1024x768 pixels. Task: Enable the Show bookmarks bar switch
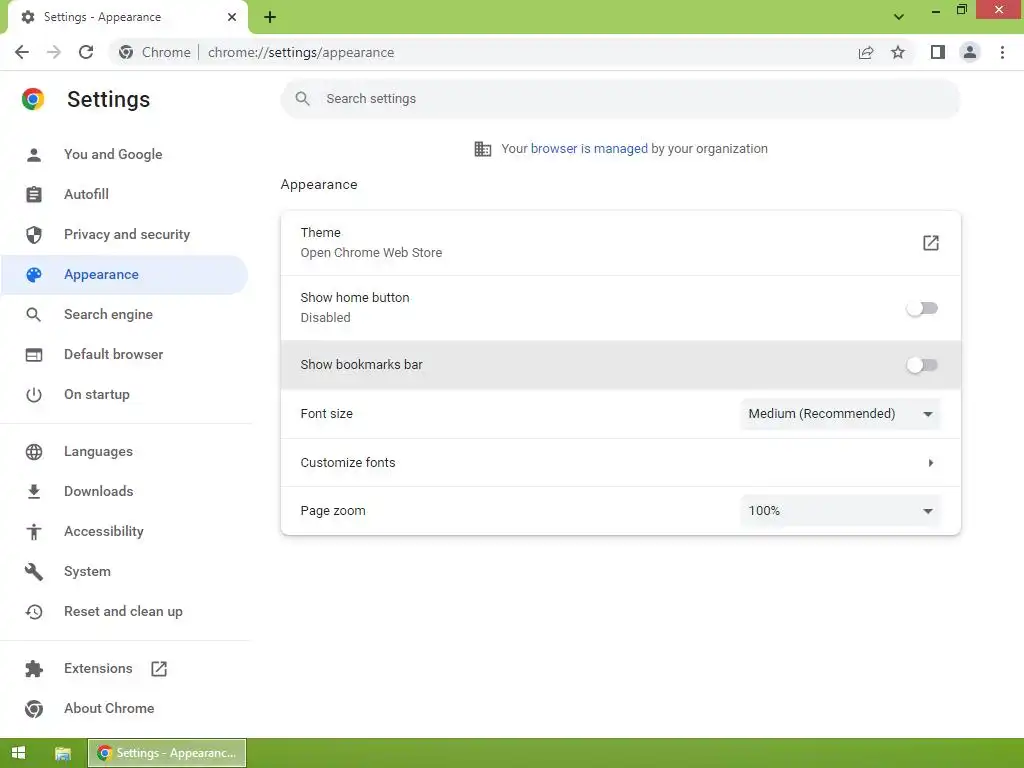(x=922, y=365)
